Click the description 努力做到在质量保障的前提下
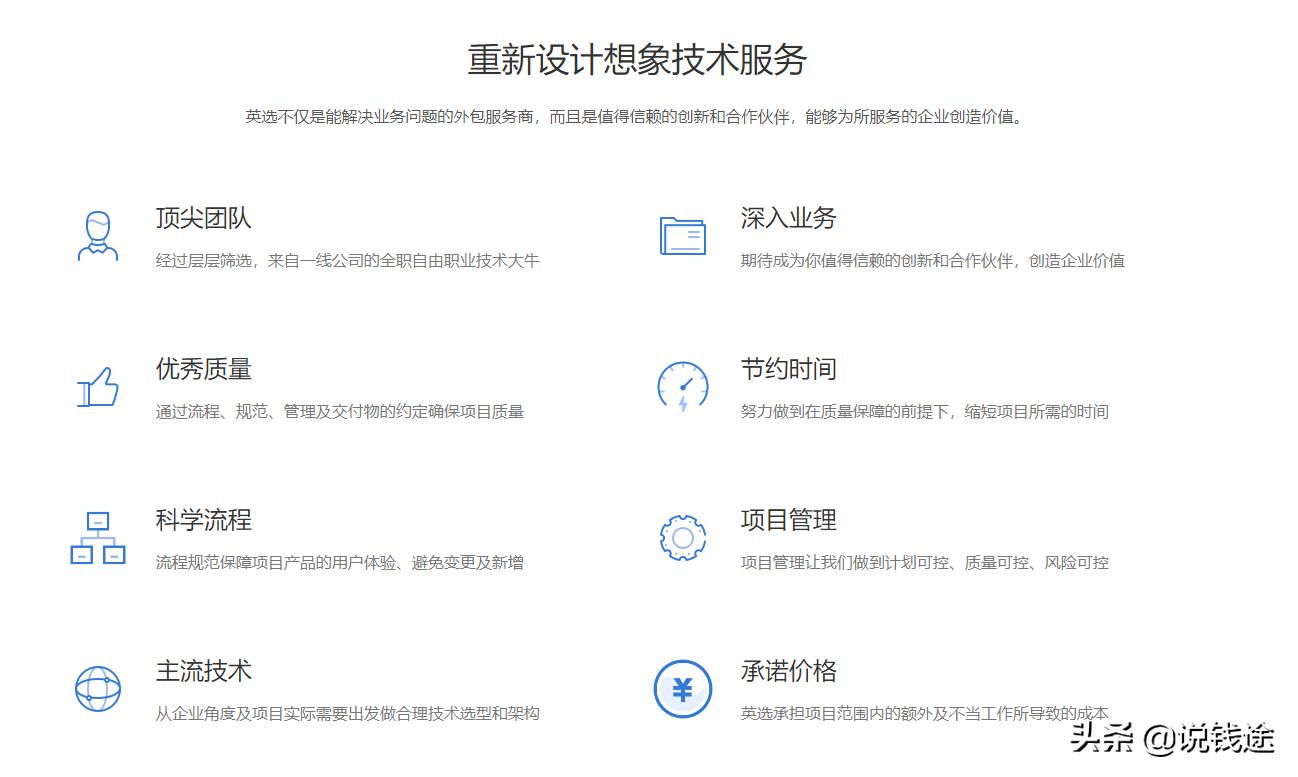1298x777 pixels. (x=925, y=412)
